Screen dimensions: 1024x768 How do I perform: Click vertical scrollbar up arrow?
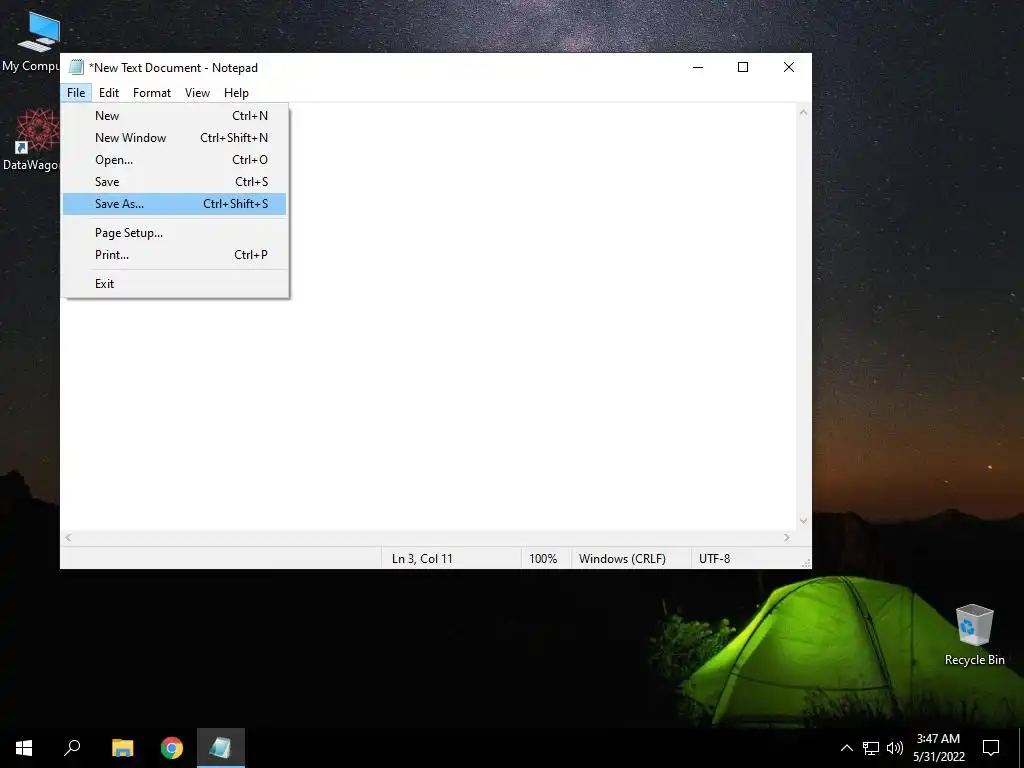click(x=803, y=112)
